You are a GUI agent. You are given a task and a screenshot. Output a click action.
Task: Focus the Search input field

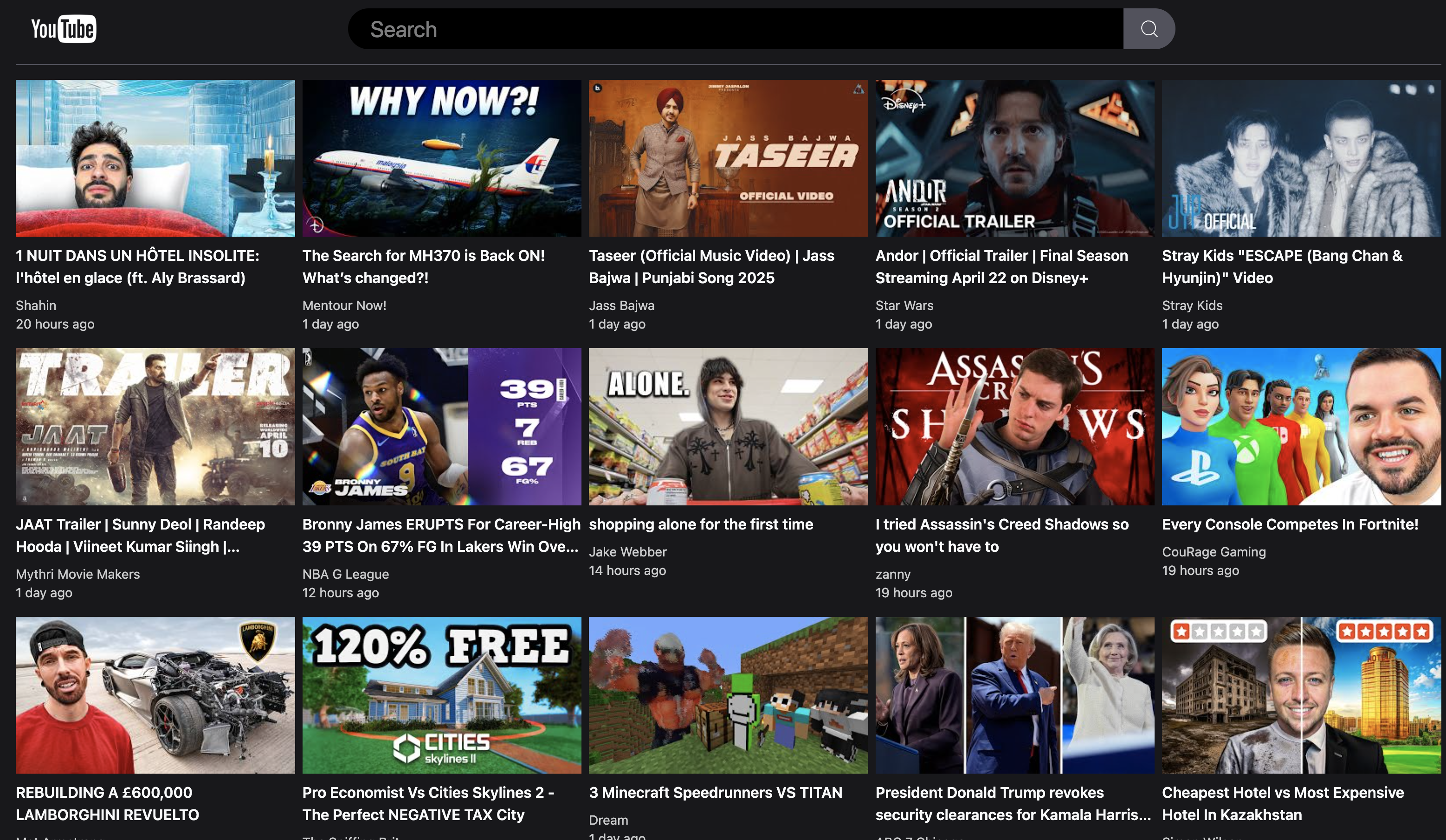click(x=735, y=29)
